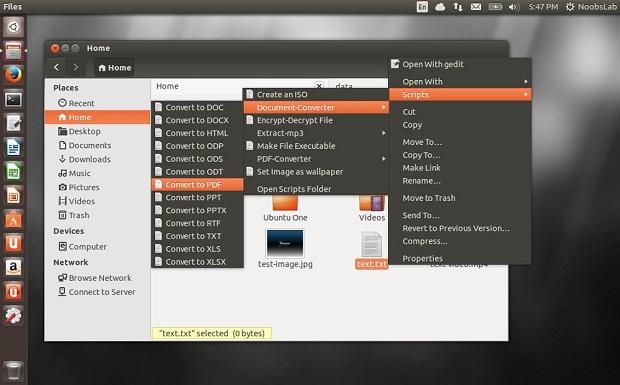Select Rename... from context menu
Image resolution: width=620 pixels, height=385 pixels.
tap(460, 181)
